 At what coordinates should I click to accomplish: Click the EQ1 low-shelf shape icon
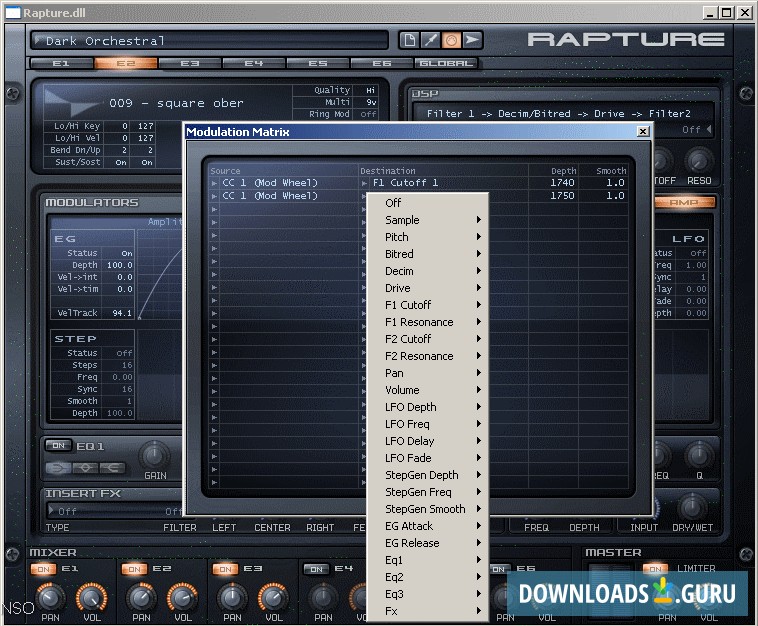pos(60,467)
